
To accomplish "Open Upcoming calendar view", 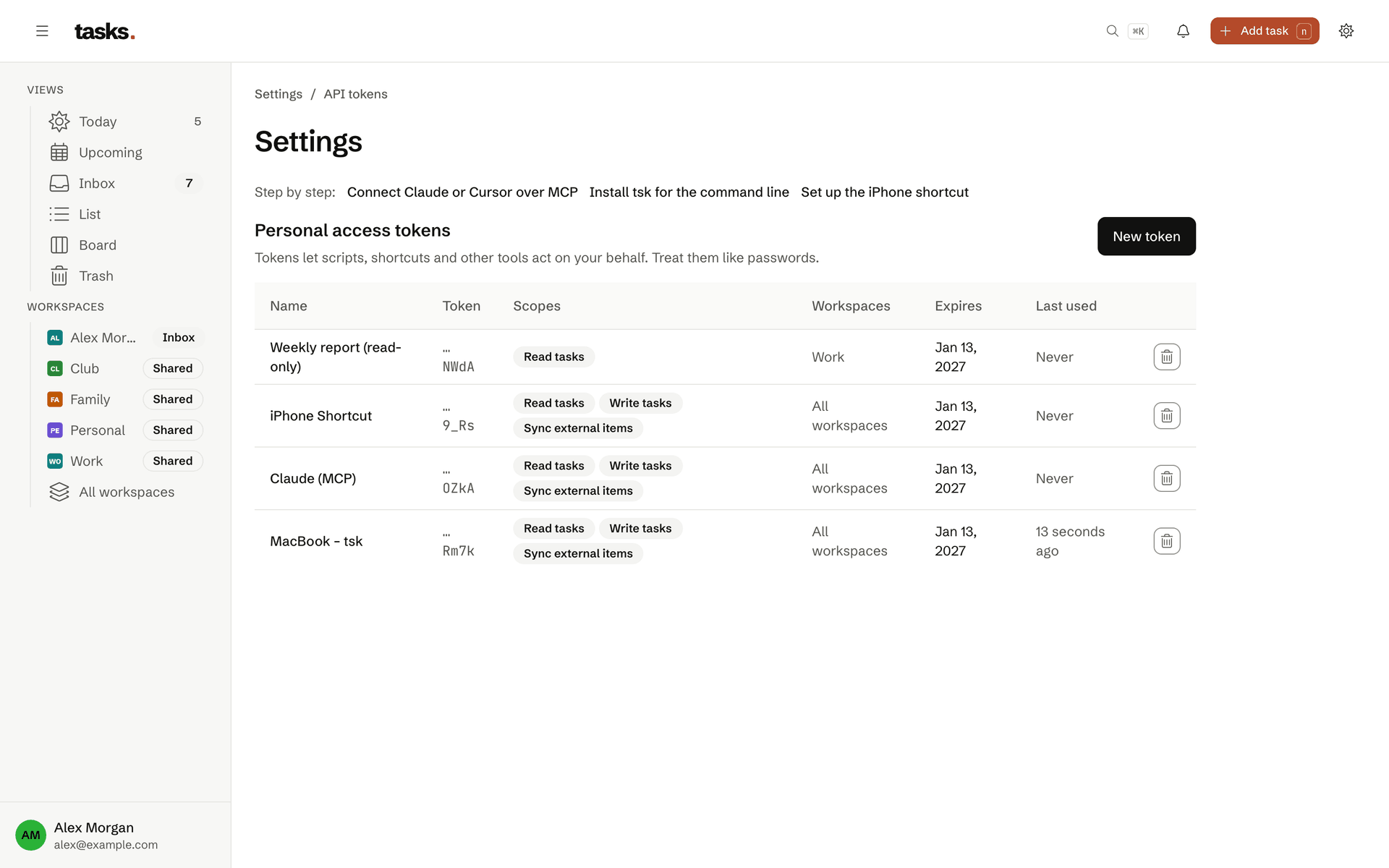I will (126, 153).
